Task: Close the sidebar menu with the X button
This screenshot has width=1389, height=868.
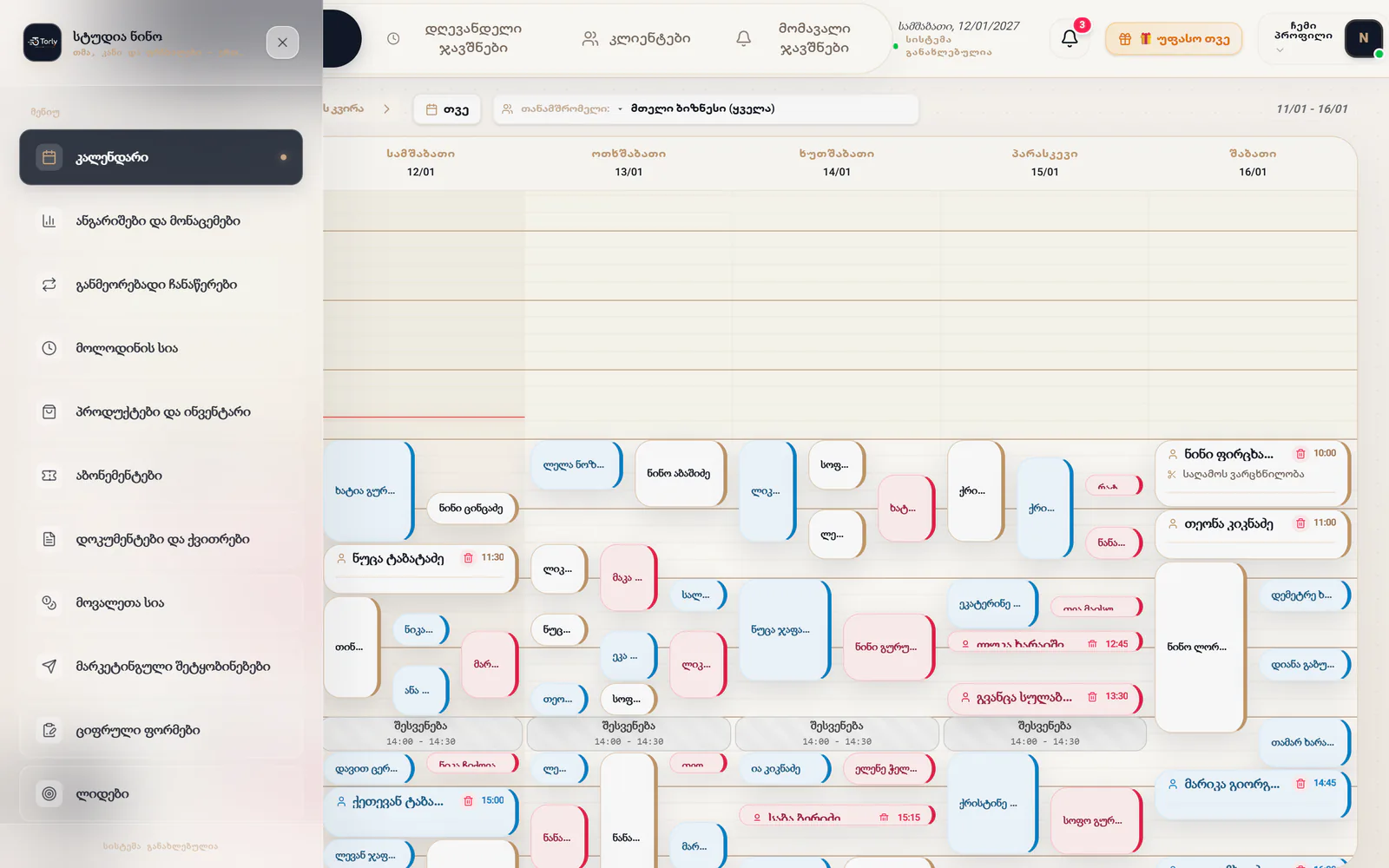Action: point(282,43)
